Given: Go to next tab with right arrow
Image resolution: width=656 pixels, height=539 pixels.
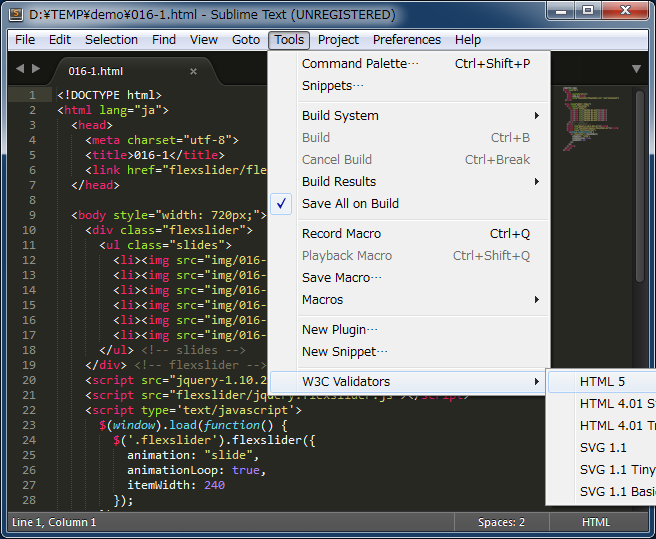Looking at the screenshot, I should pyautogui.click(x=36, y=69).
